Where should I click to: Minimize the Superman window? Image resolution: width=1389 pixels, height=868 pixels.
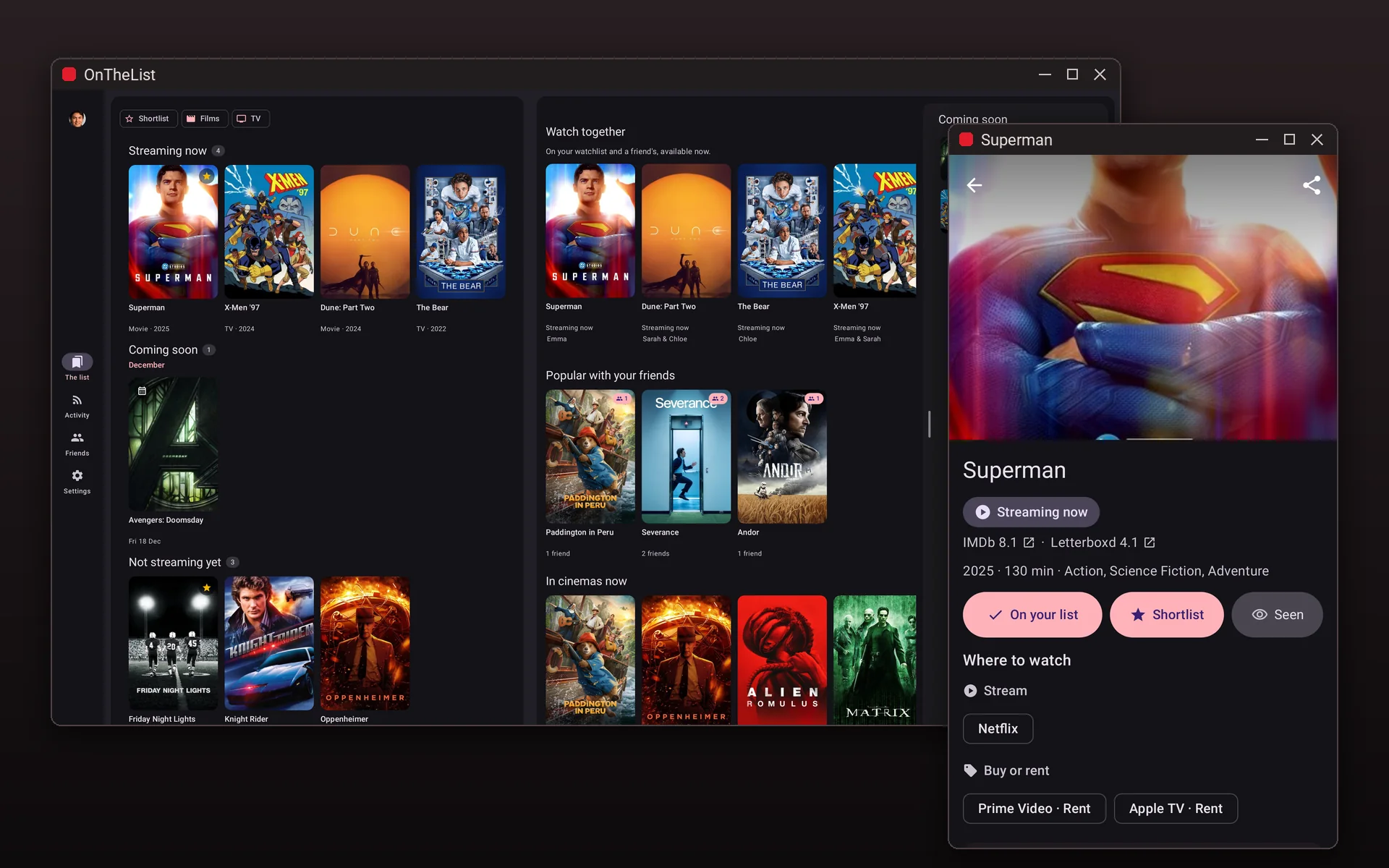pos(1262,140)
